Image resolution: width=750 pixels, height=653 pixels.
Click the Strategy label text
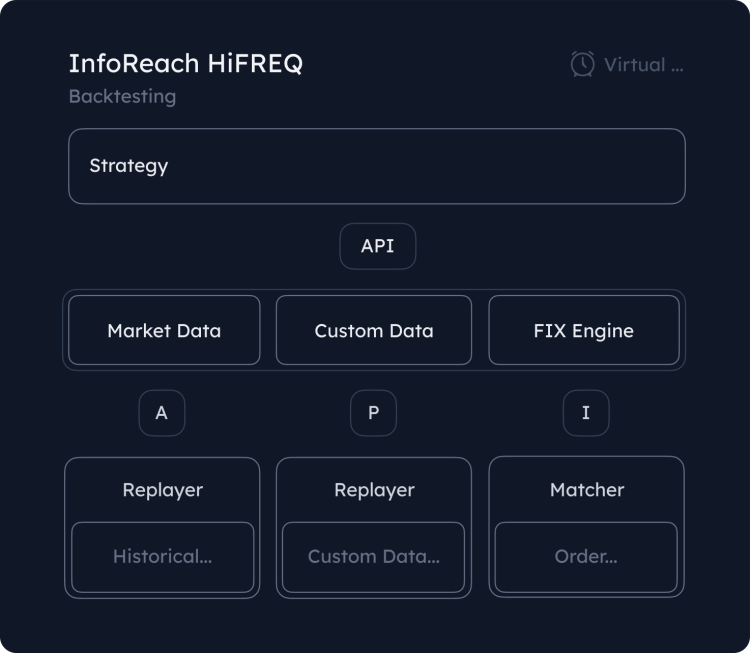[x=129, y=166]
